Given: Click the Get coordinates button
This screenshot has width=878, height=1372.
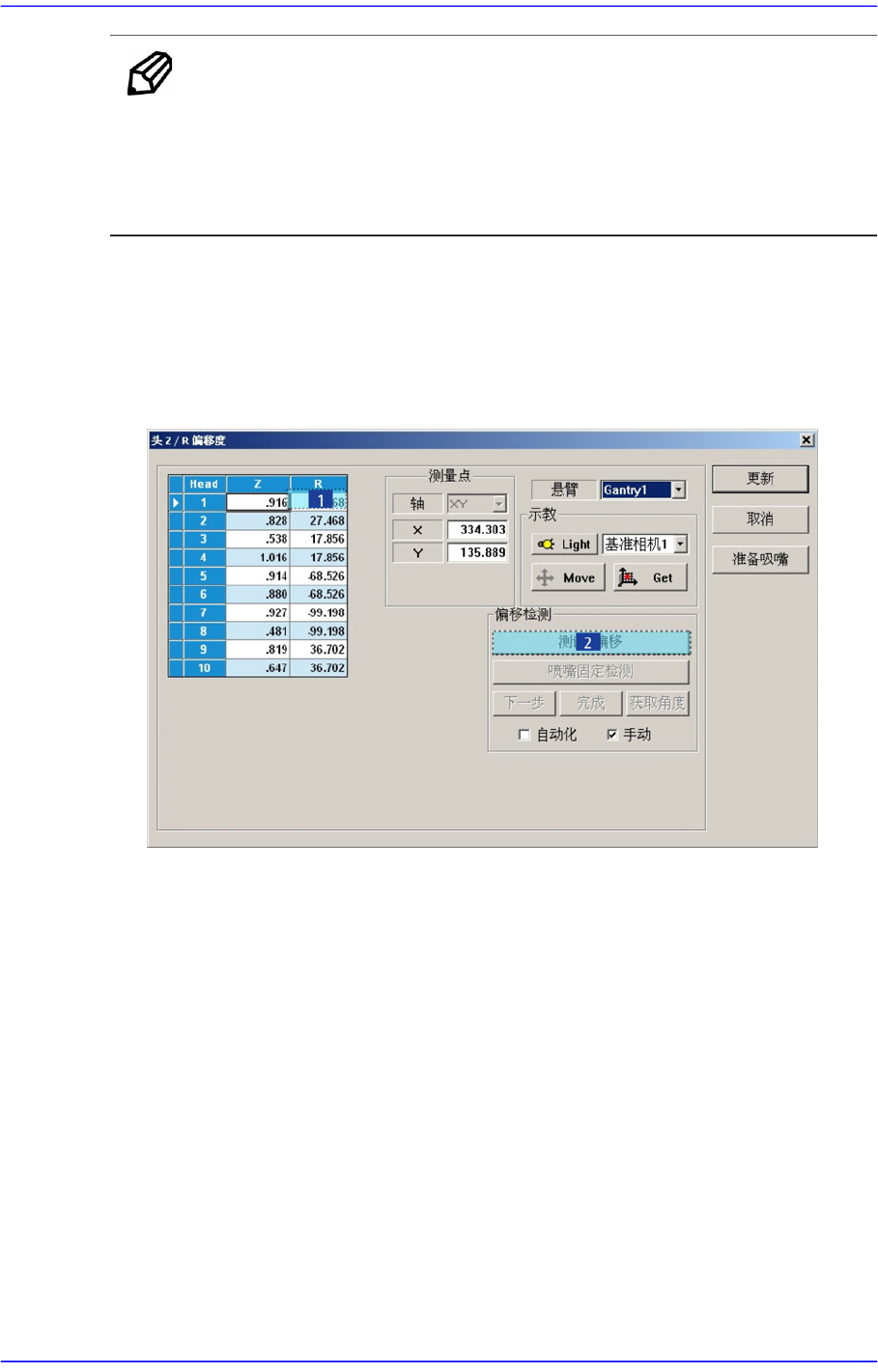Looking at the screenshot, I should point(650,577).
